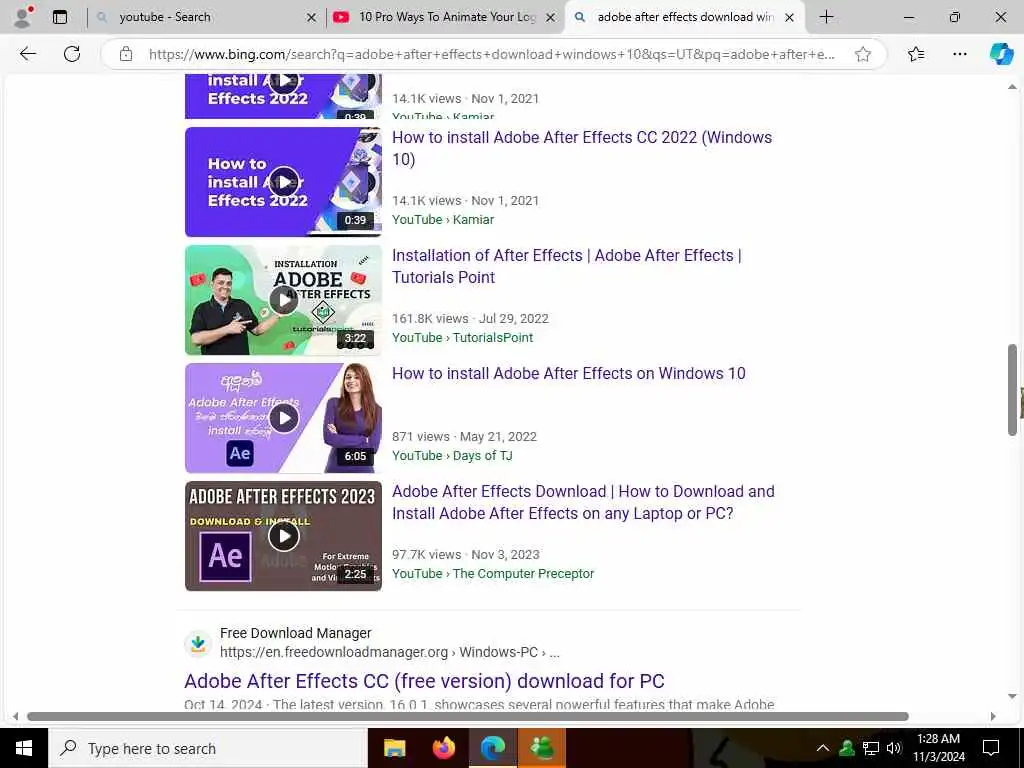
Task: Go back using the back arrow
Action: point(28,54)
